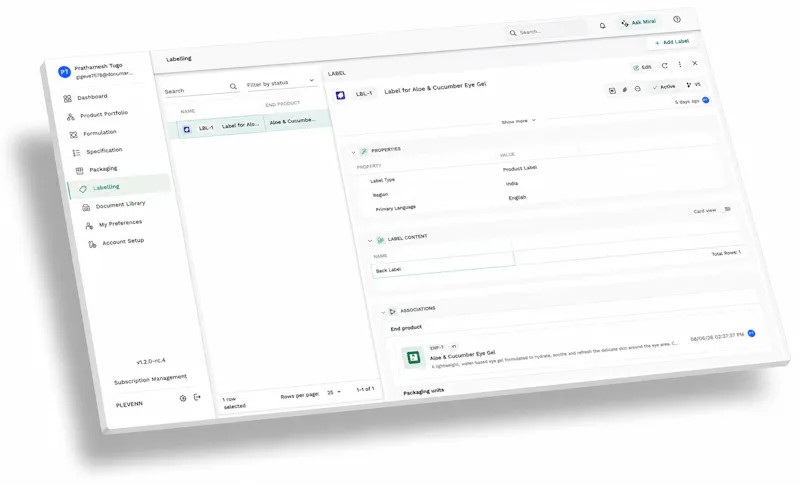Open Account Setup

point(123,241)
